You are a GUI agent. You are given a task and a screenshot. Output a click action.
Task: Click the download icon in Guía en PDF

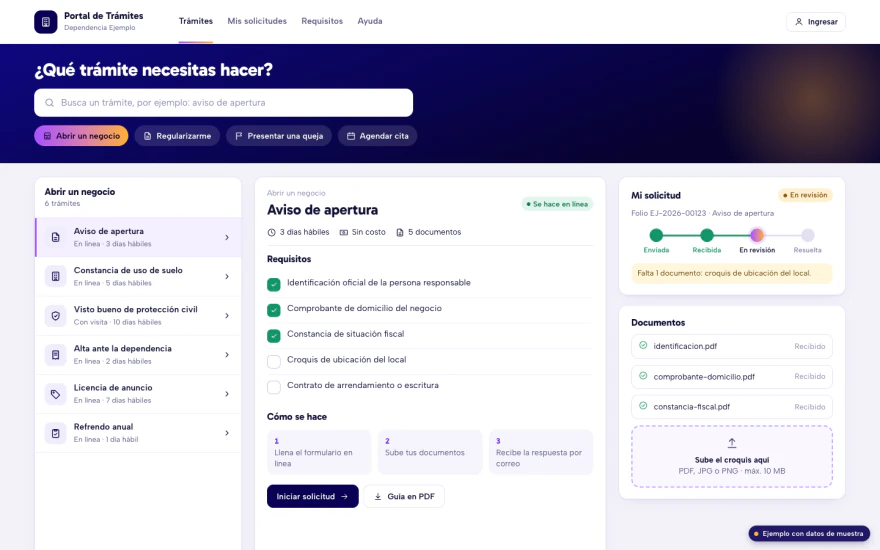pyautogui.click(x=378, y=497)
